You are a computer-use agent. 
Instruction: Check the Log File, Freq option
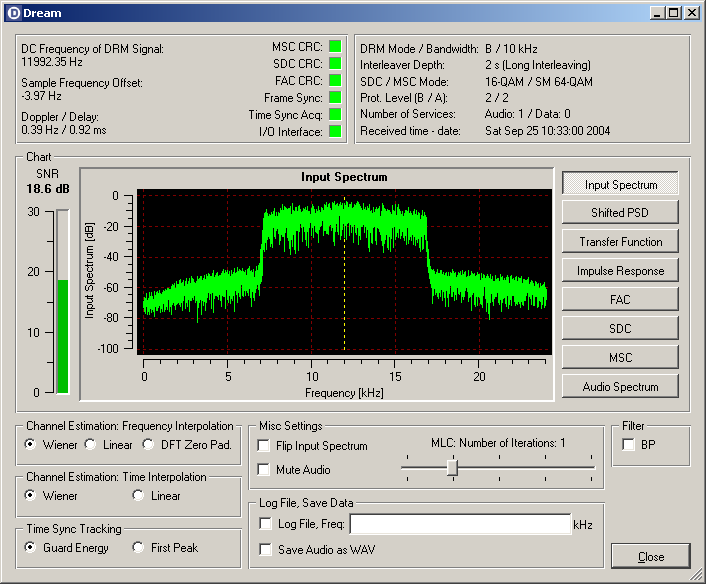click(x=266, y=524)
